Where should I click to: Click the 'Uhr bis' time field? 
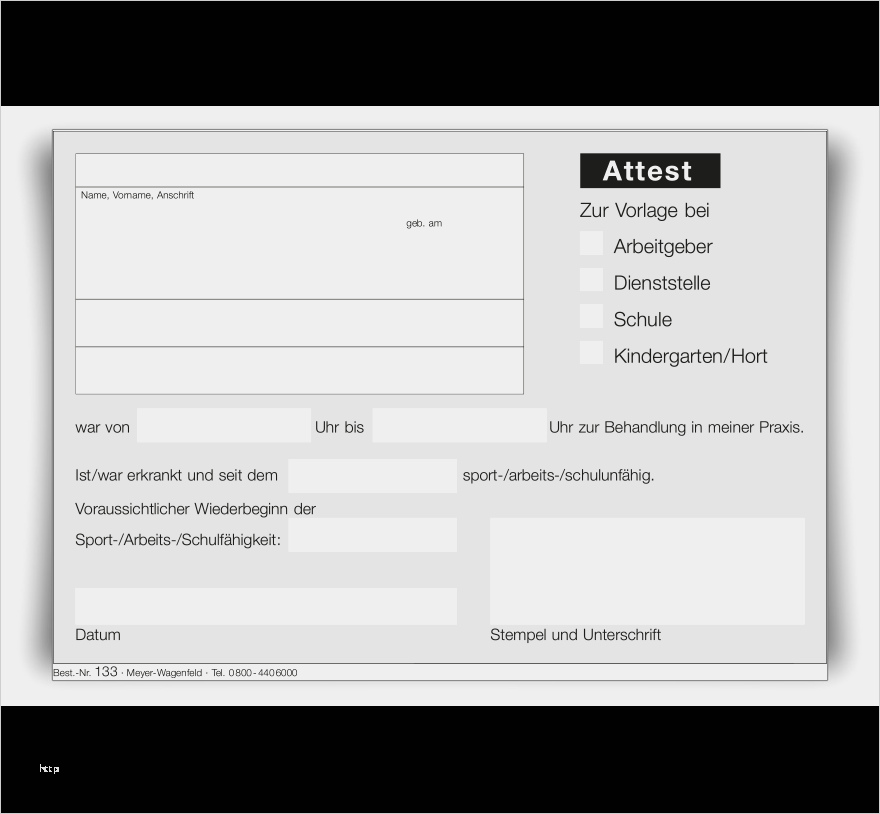[x=460, y=426]
